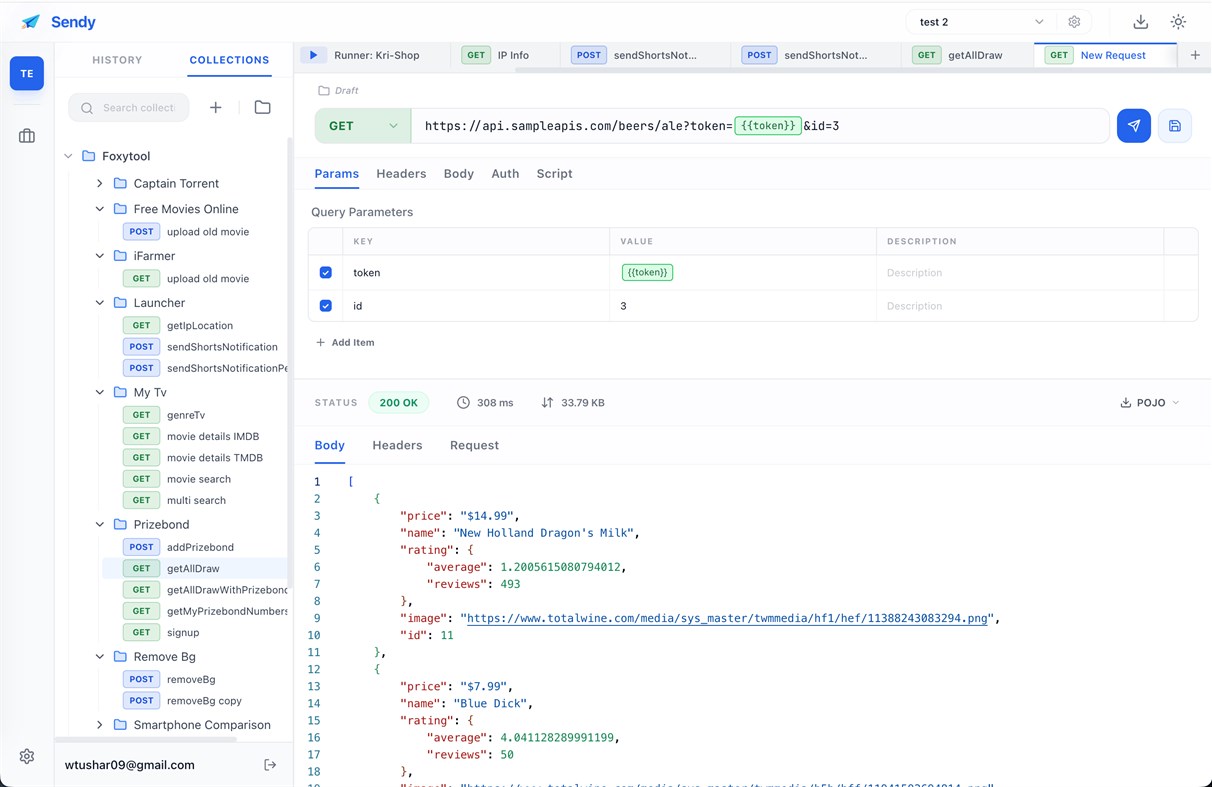Click the download icon in top bar
The width and height of the screenshot is (1212, 787).
pyautogui.click(x=1140, y=22)
